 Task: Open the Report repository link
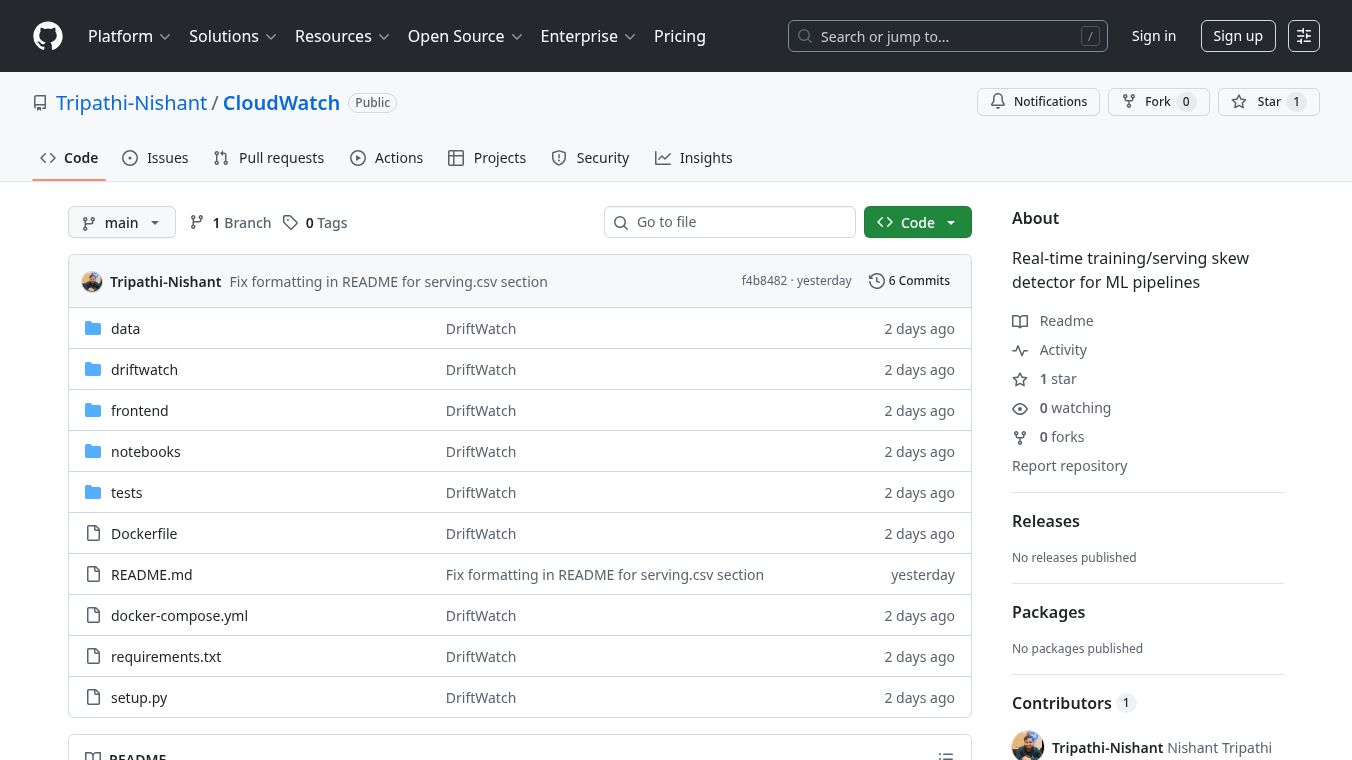tap(1069, 466)
